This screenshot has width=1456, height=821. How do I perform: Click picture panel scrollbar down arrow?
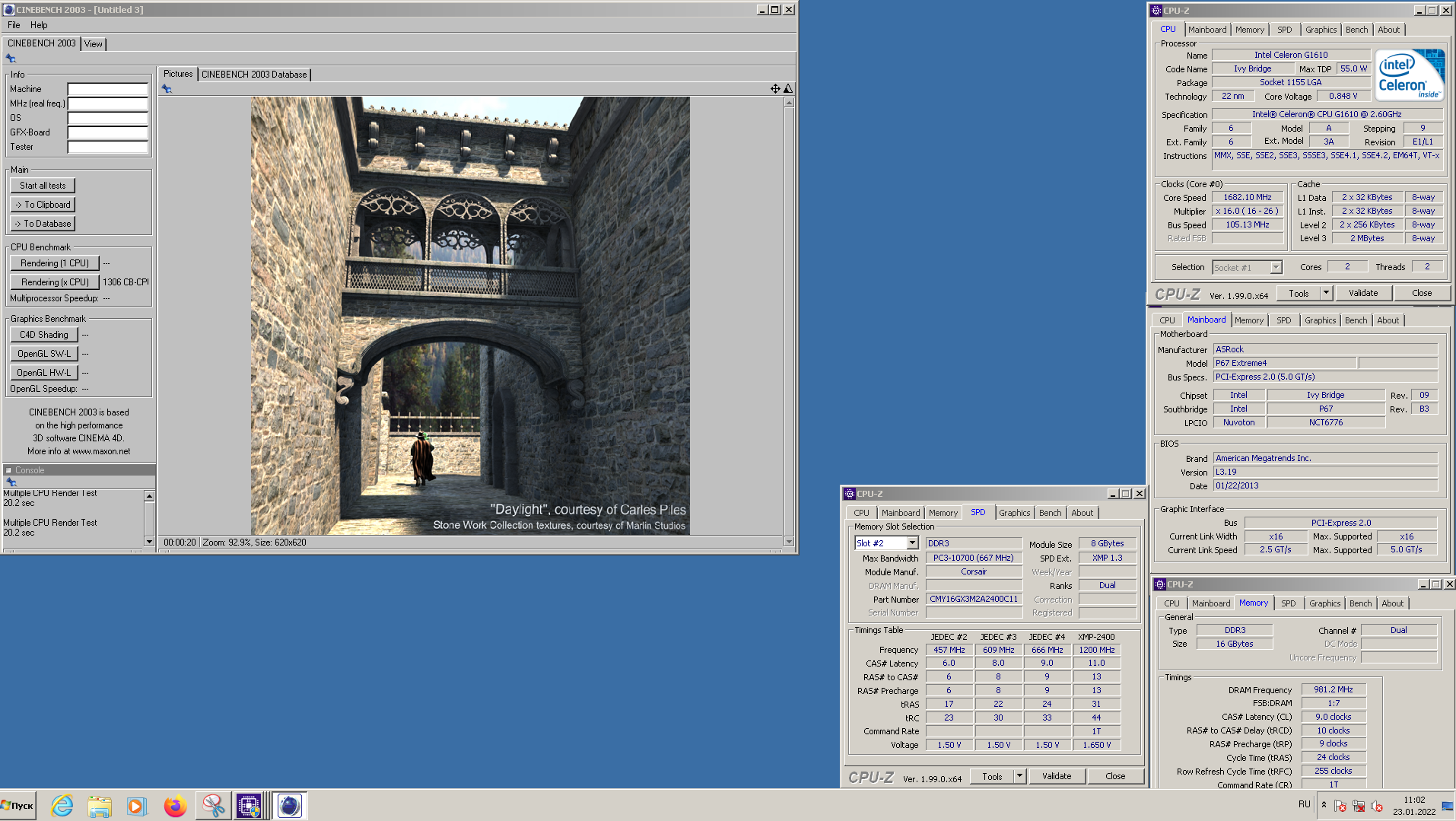click(x=789, y=542)
